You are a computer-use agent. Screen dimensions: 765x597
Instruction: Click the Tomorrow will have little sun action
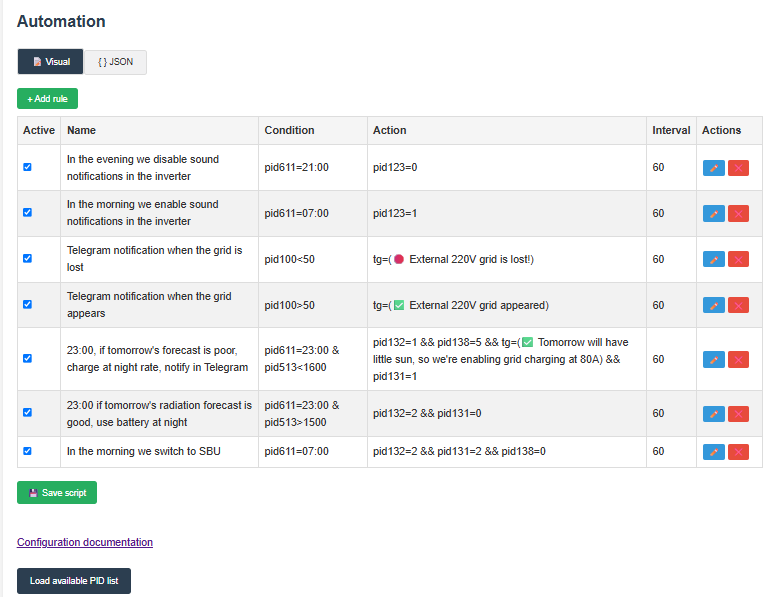[x=501, y=359]
